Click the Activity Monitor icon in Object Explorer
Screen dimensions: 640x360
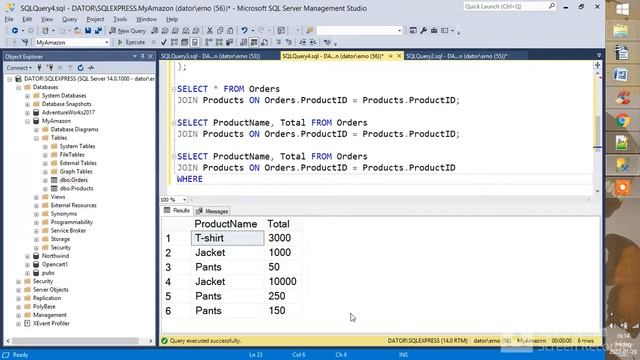point(91,68)
